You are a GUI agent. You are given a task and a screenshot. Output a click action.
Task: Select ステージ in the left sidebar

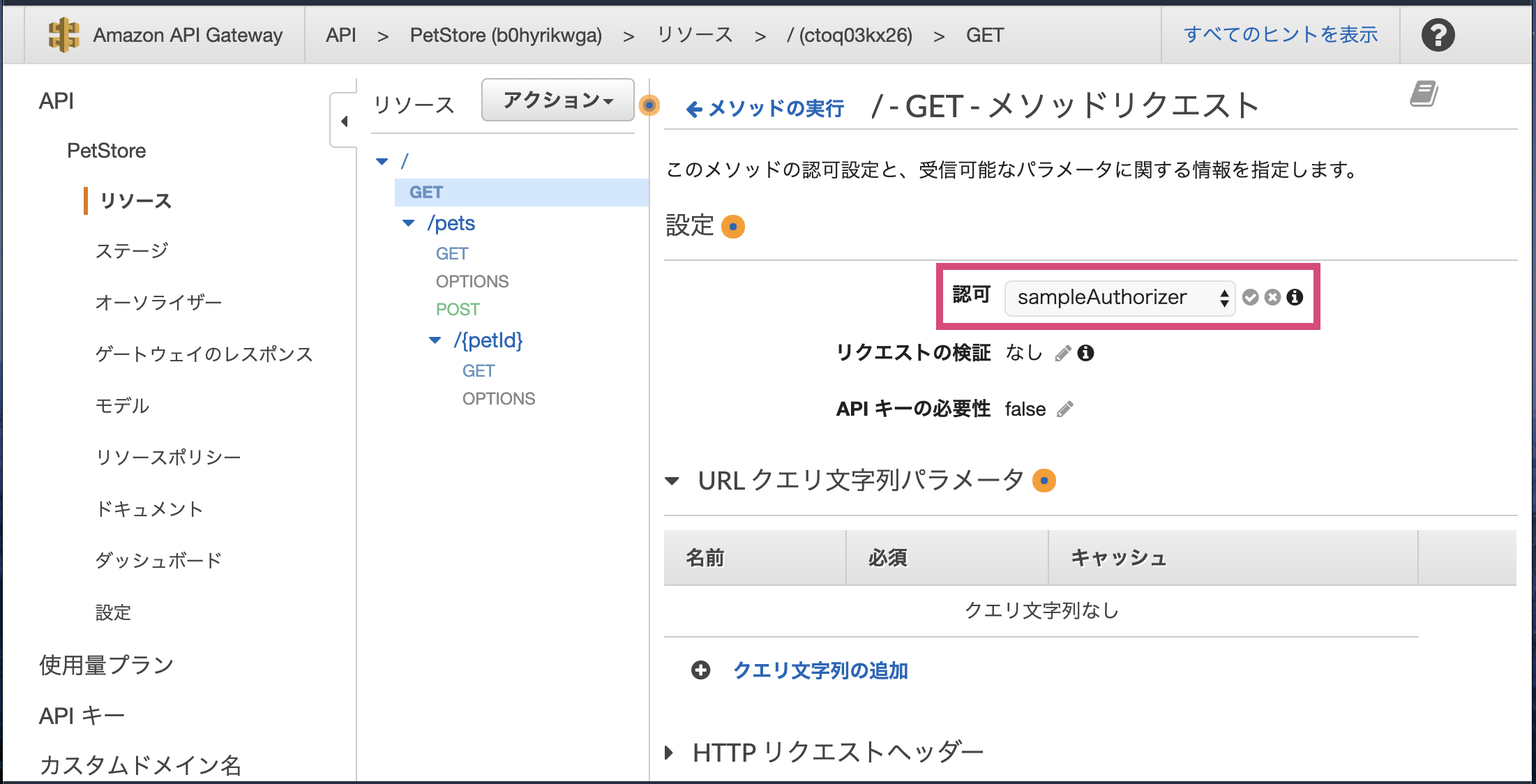pos(132,250)
